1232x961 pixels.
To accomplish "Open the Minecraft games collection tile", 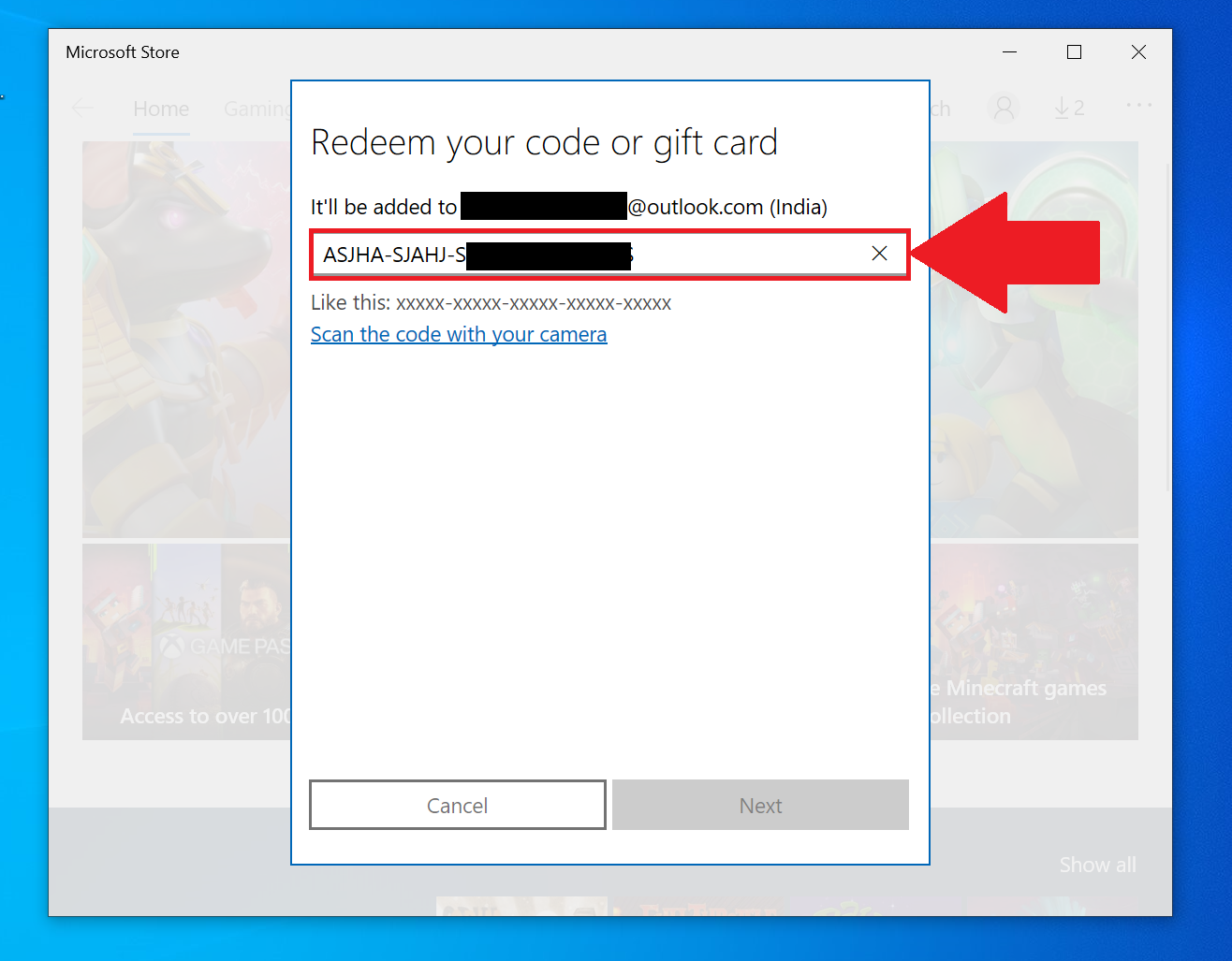I will (x=1034, y=642).
